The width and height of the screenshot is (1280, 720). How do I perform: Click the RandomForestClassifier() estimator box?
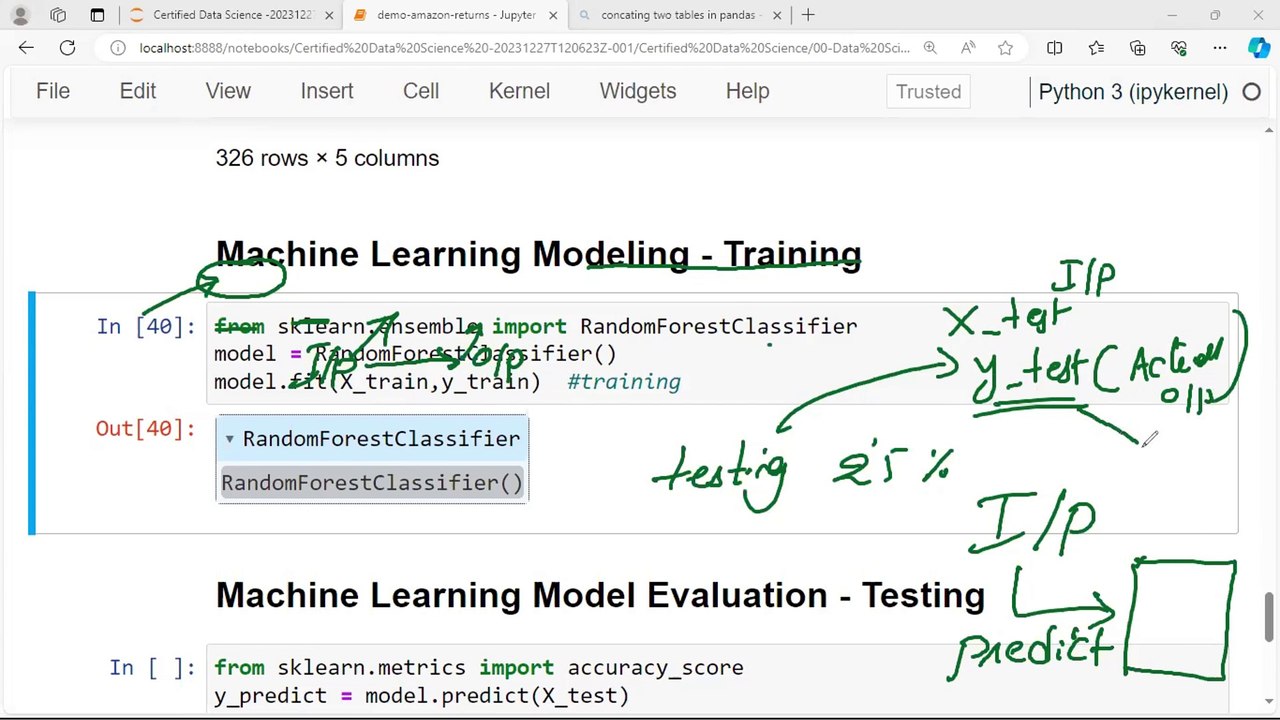372,483
